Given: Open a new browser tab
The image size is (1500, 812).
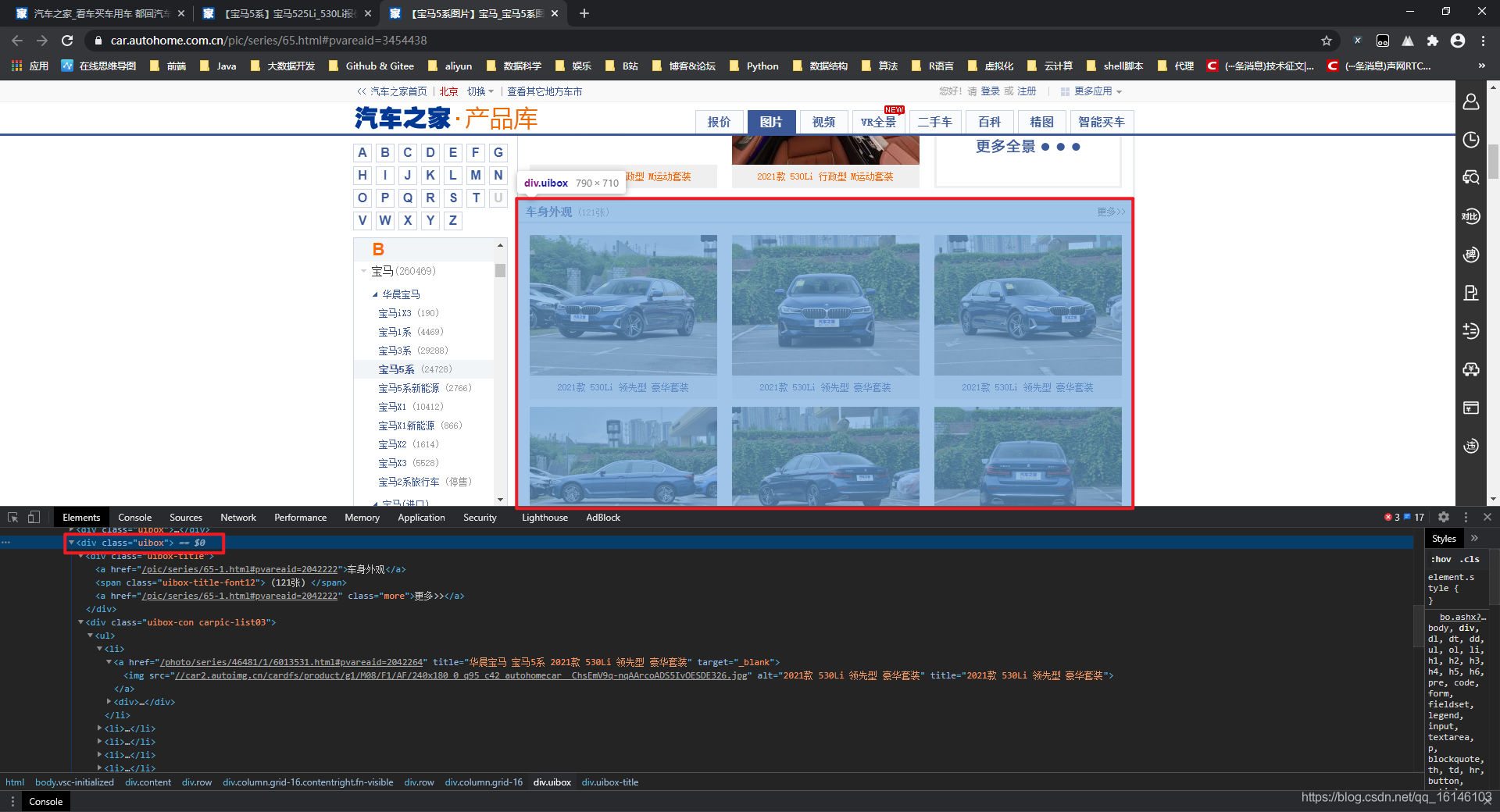Looking at the screenshot, I should pos(584,13).
